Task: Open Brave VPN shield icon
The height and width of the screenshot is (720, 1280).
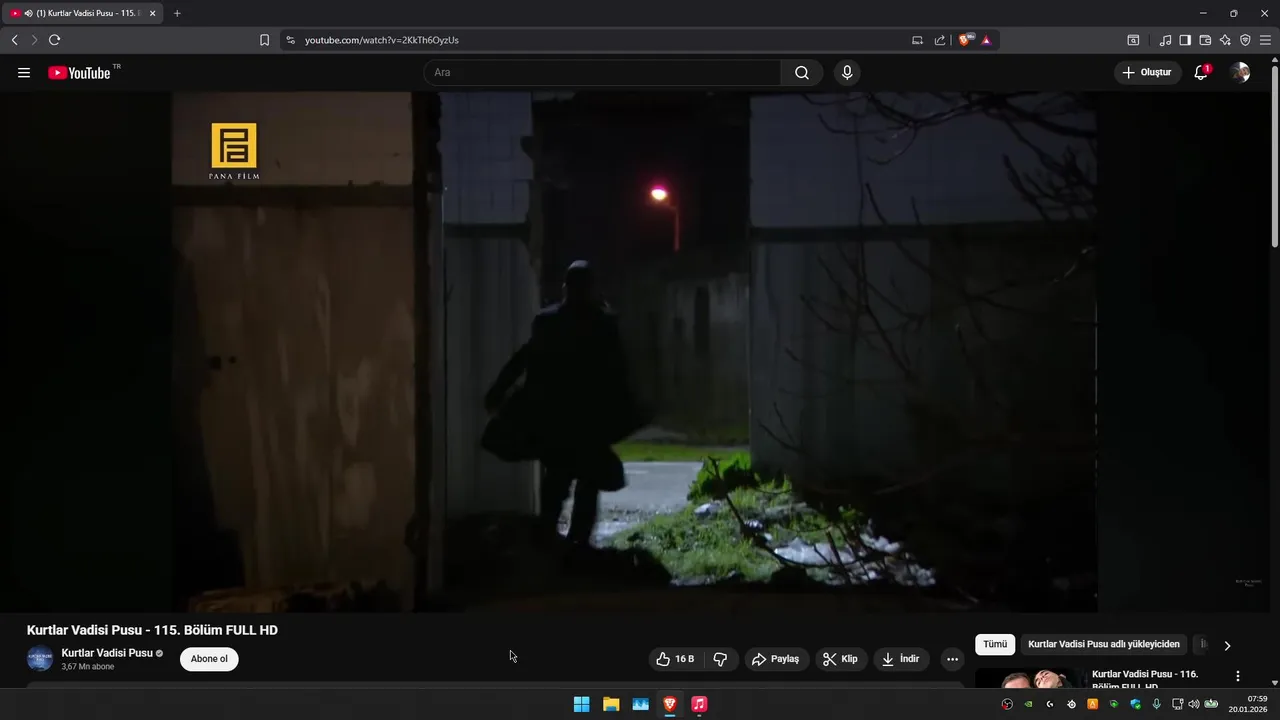Action: click(1245, 40)
